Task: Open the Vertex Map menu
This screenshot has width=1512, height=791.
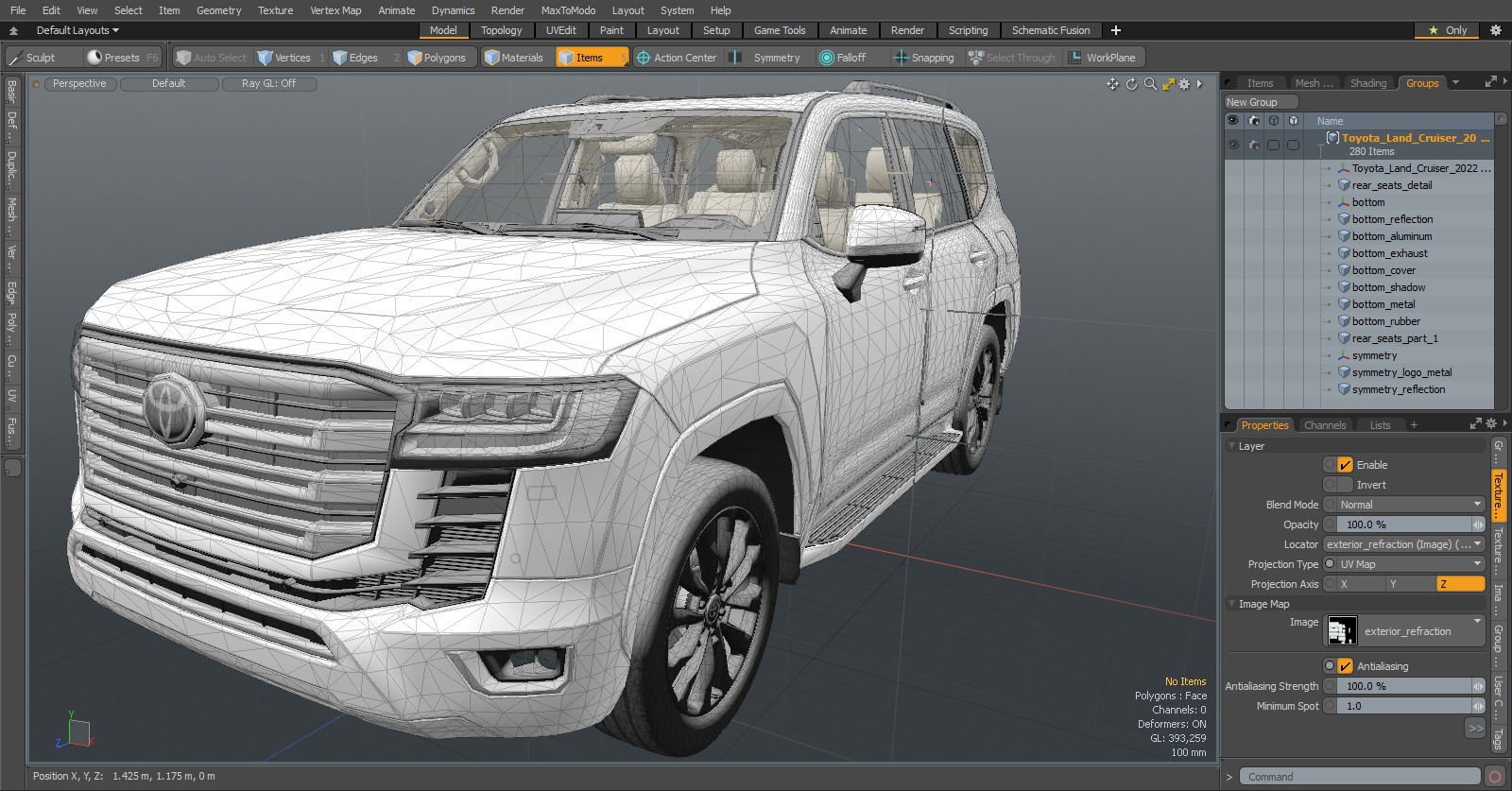Action: 335,10
